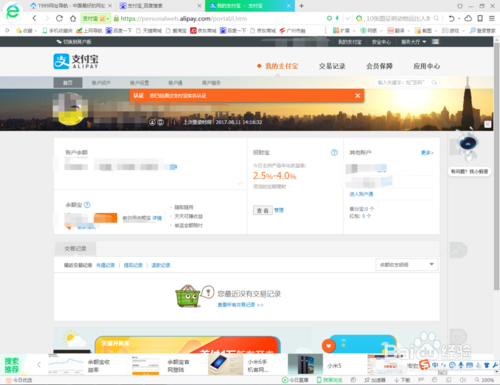Click the 100% zoom magnifier icon
Image resolution: width=500 pixels, height=385 pixels.
coord(477,380)
